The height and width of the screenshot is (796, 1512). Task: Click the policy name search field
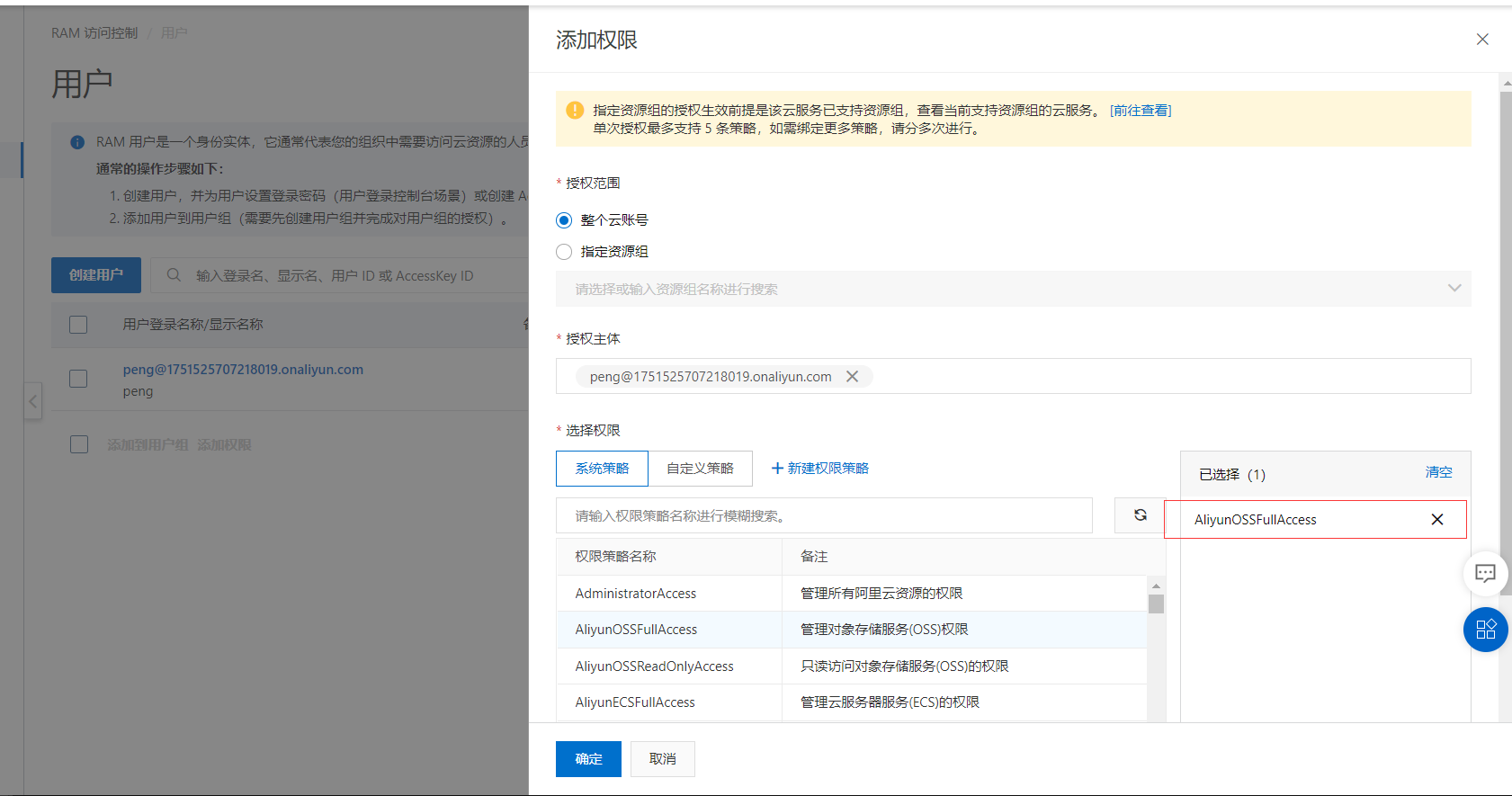click(824, 515)
